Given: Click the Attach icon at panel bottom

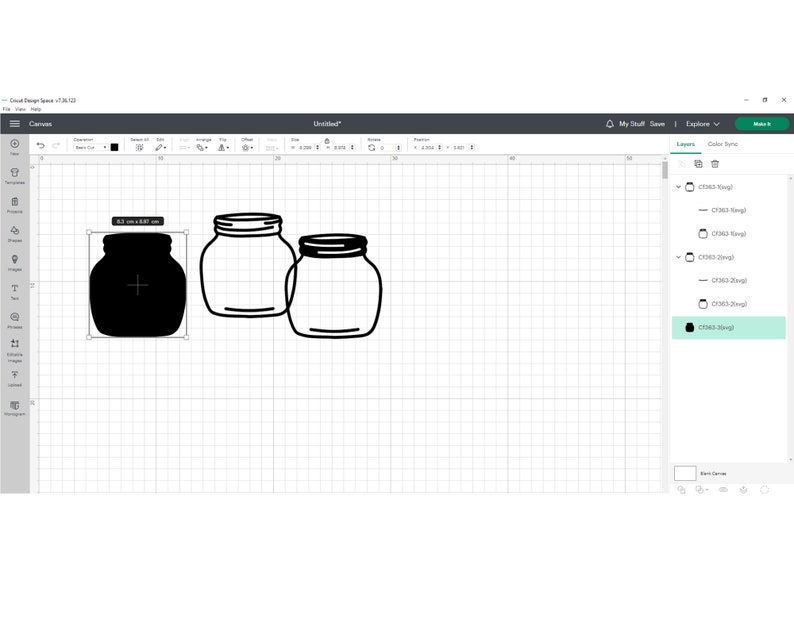Looking at the screenshot, I should tap(723, 490).
